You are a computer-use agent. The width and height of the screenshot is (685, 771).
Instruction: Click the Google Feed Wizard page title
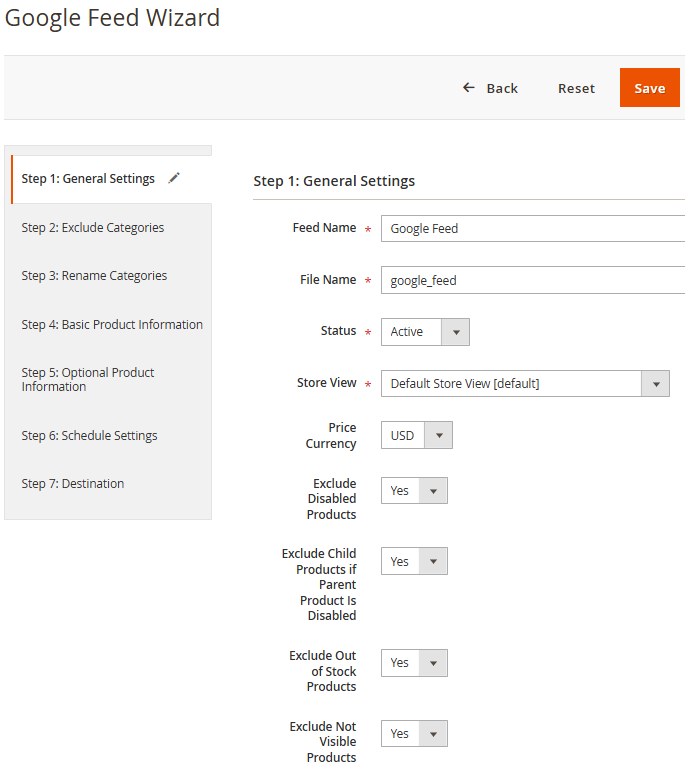click(x=112, y=18)
